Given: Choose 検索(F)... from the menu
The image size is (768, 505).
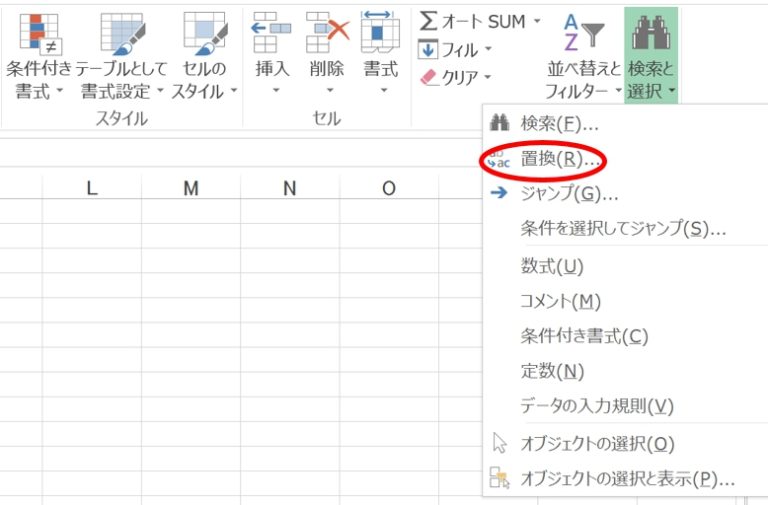Looking at the screenshot, I should point(559,124).
